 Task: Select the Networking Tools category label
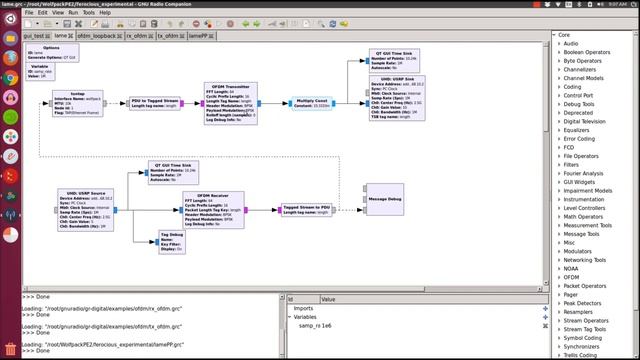(x=584, y=260)
